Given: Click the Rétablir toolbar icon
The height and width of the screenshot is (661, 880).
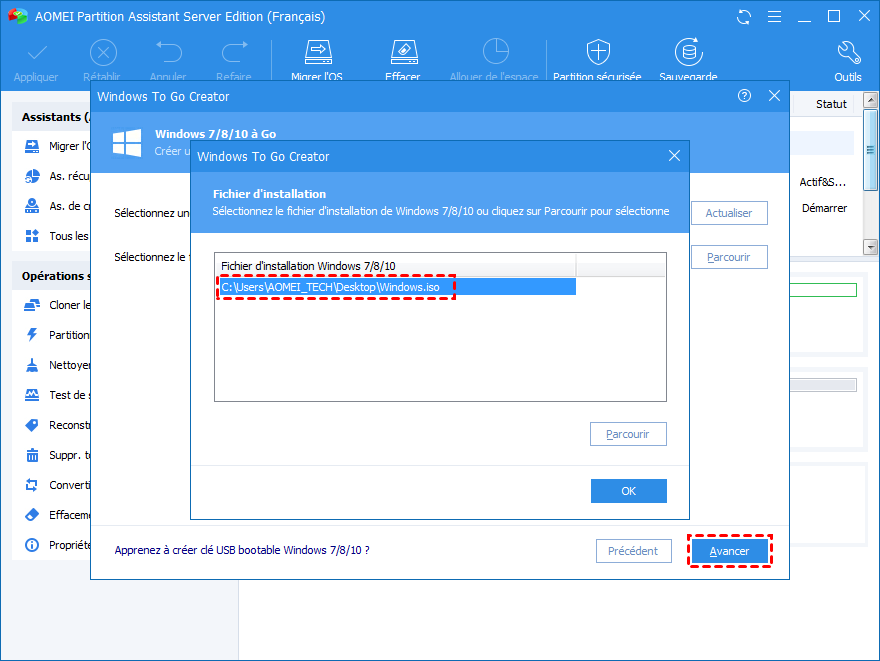Looking at the screenshot, I should pyautogui.click(x=103, y=54).
